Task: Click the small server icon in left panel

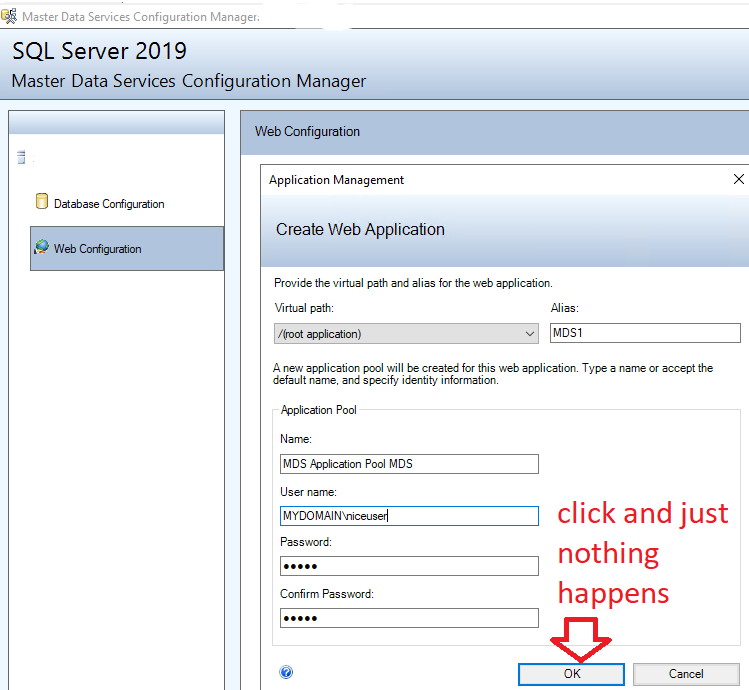Action: pos(21,157)
